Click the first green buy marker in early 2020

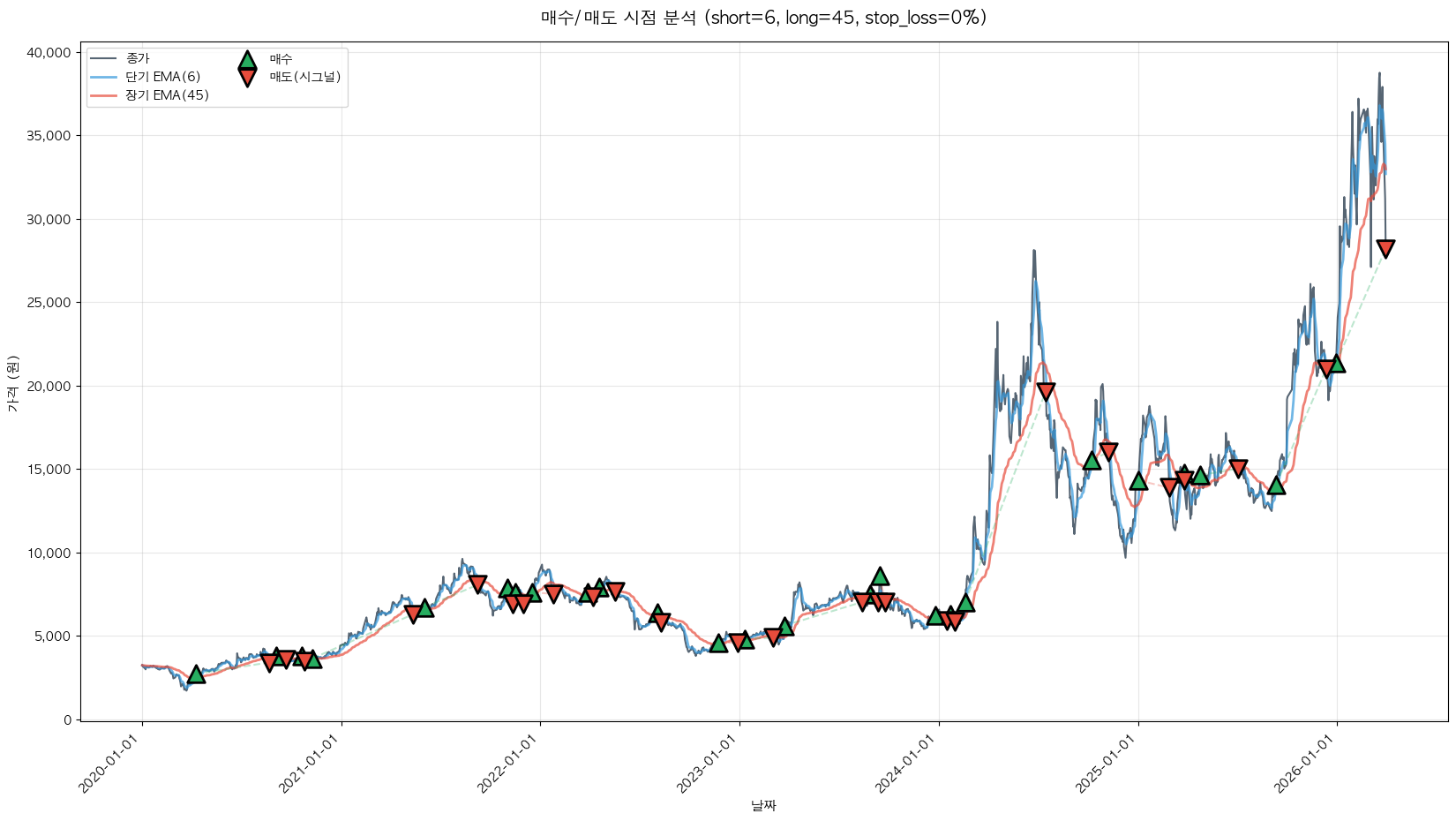pyautogui.click(x=196, y=674)
